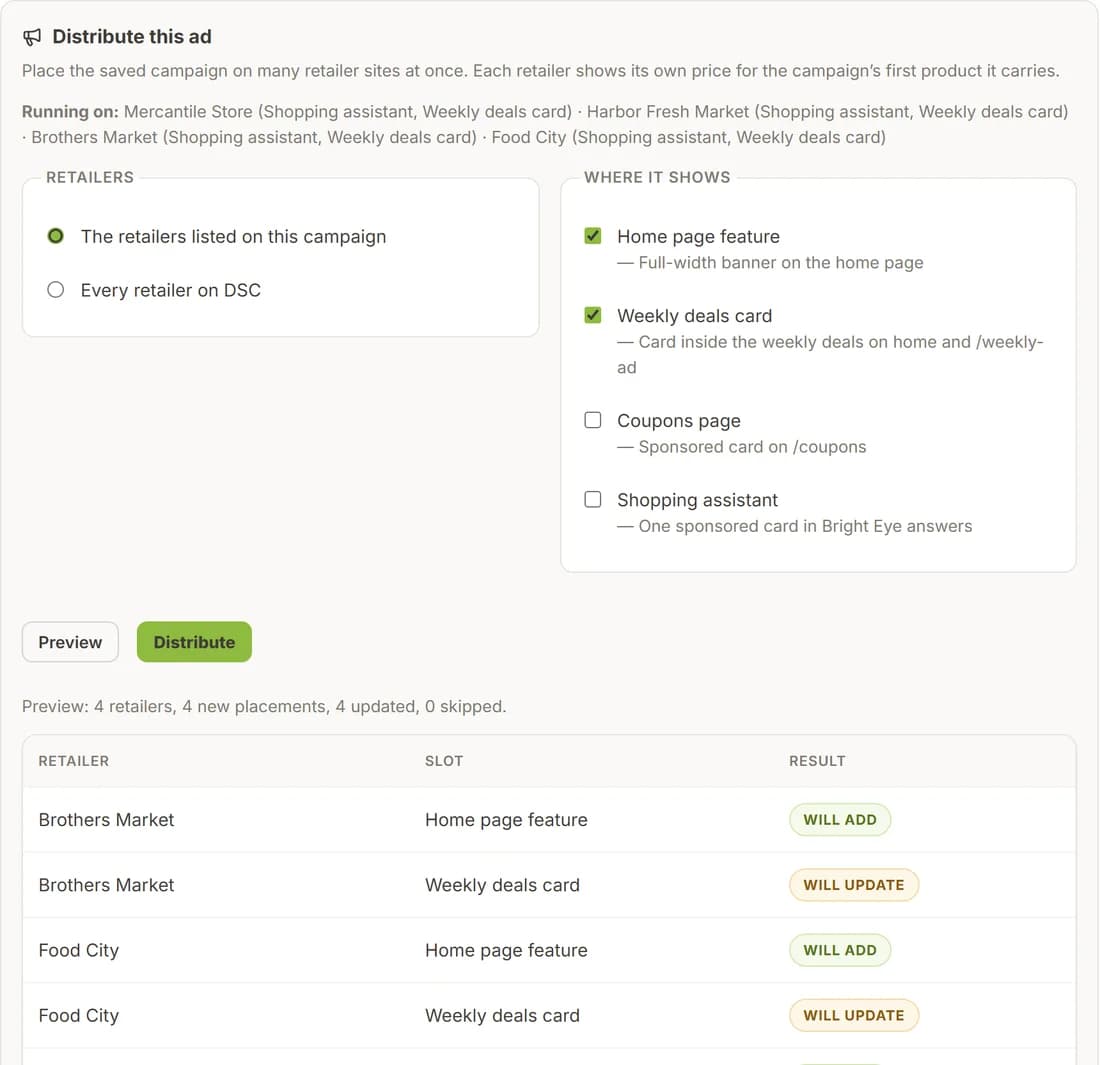This screenshot has height=1065, width=1100.
Task: Click WILL UPDATE badge in Brothers Market row
Action: tap(854, 885)
